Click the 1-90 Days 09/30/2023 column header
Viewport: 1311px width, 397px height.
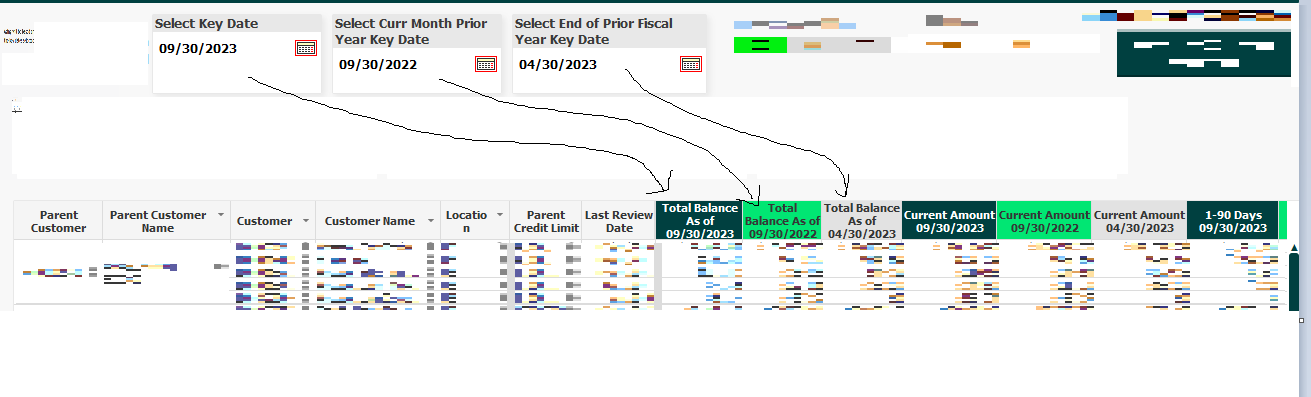pyautogui.click(x=1232, y=221)
